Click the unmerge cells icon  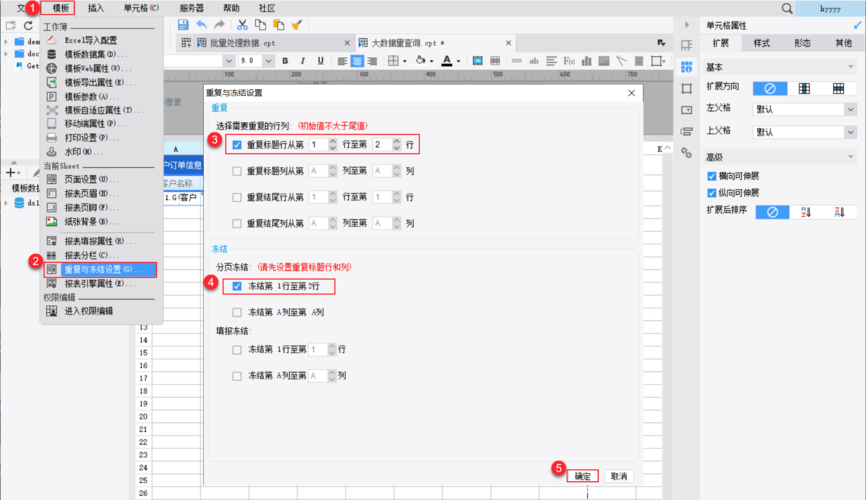(495, 61)
